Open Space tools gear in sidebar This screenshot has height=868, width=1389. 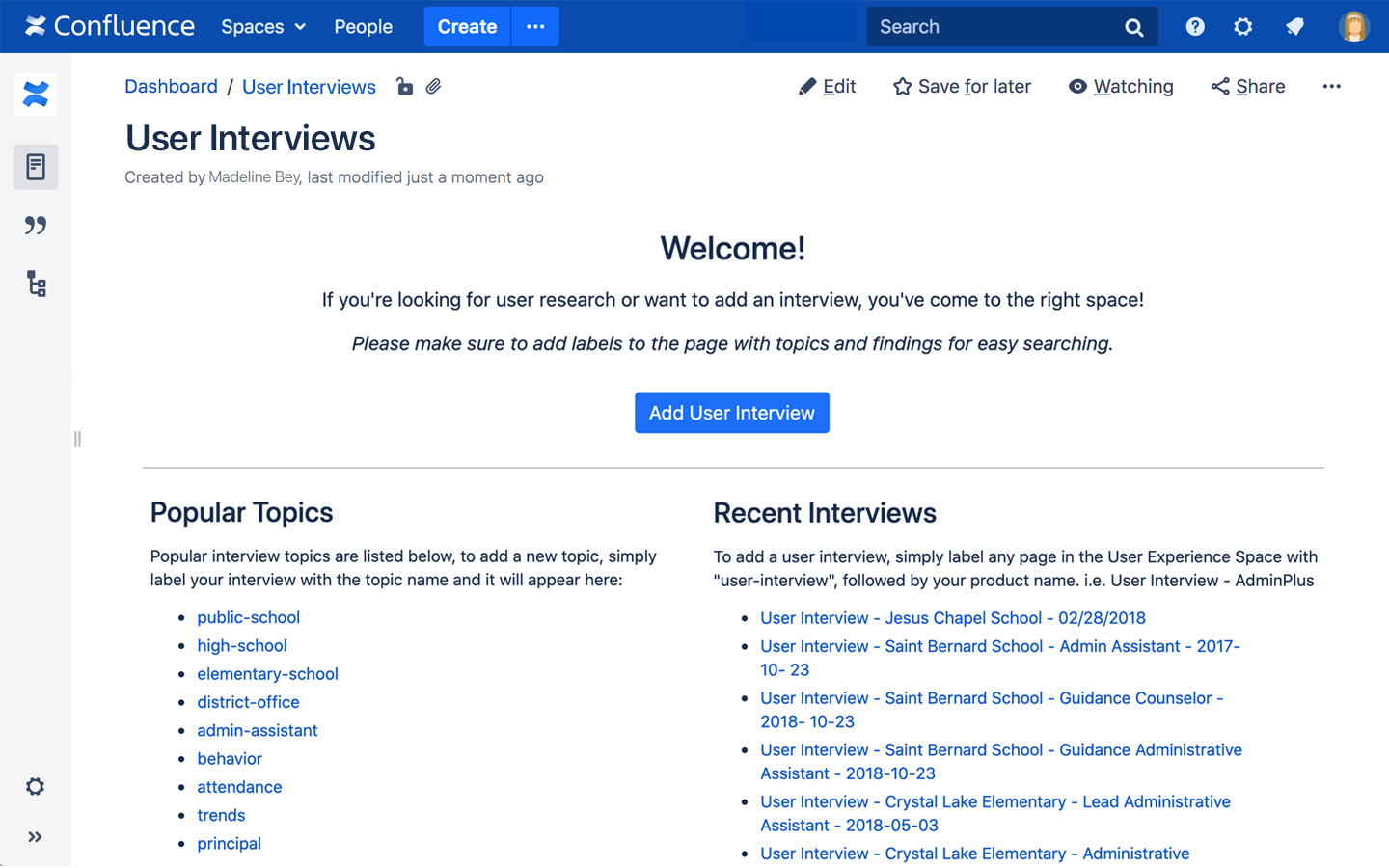pyautogui.click(x=35, y=786)
